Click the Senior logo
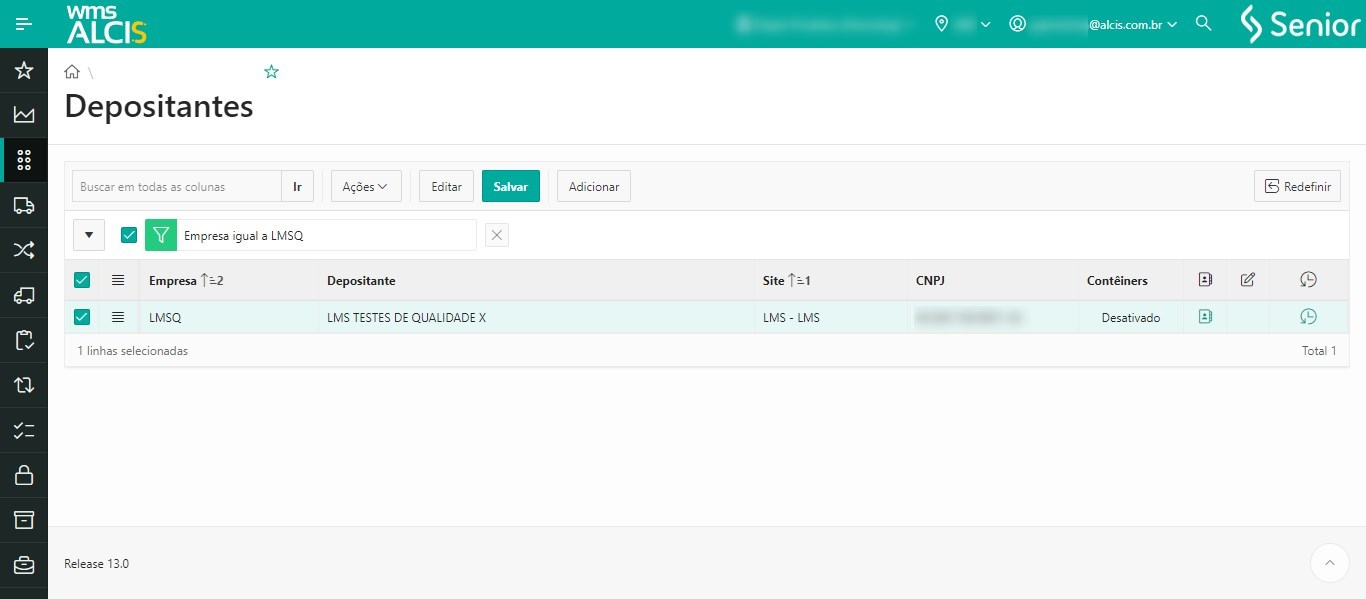 click(1300, 24)
